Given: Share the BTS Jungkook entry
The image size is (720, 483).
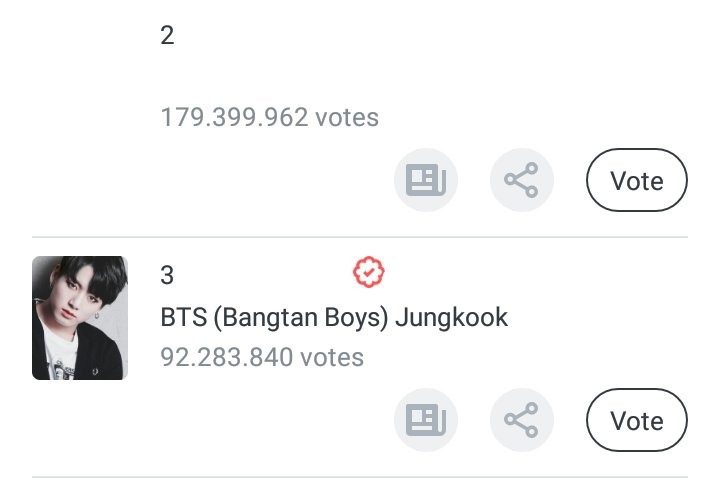Looking at the screenshot, I should [521, 421].
